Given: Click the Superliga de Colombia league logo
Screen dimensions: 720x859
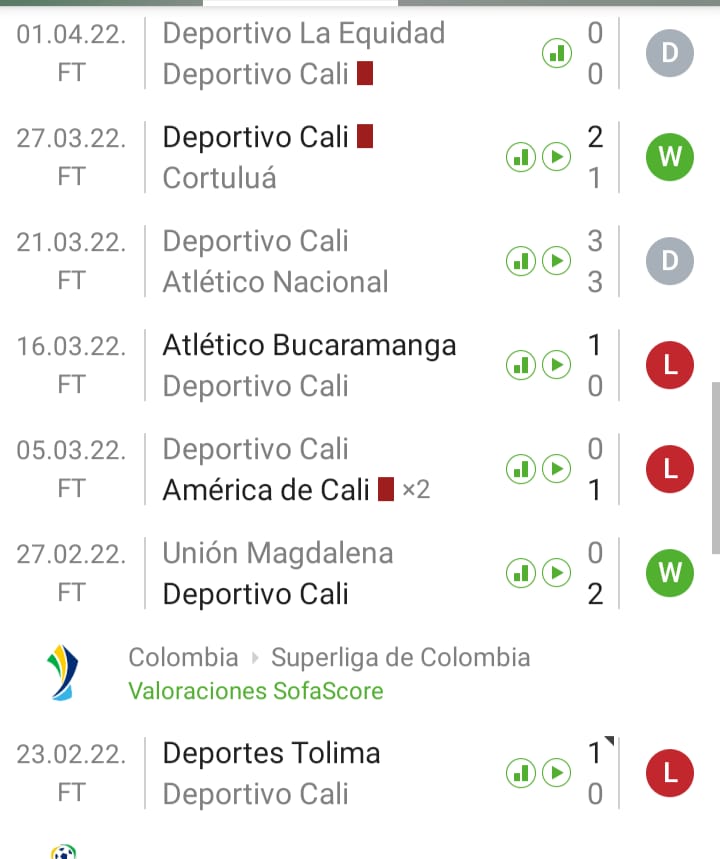Looking at the screenshot, I should pyautogui.click(x=64, y=673).
